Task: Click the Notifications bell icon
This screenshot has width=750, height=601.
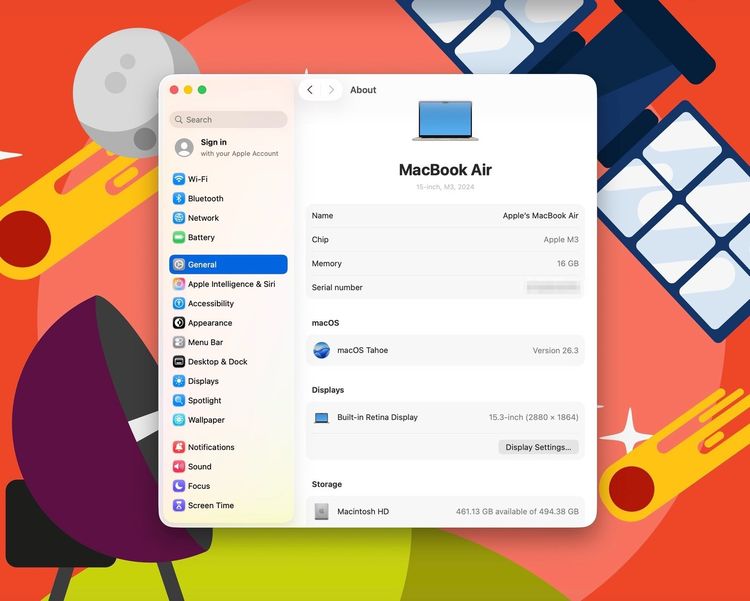Action: point(179,447)
